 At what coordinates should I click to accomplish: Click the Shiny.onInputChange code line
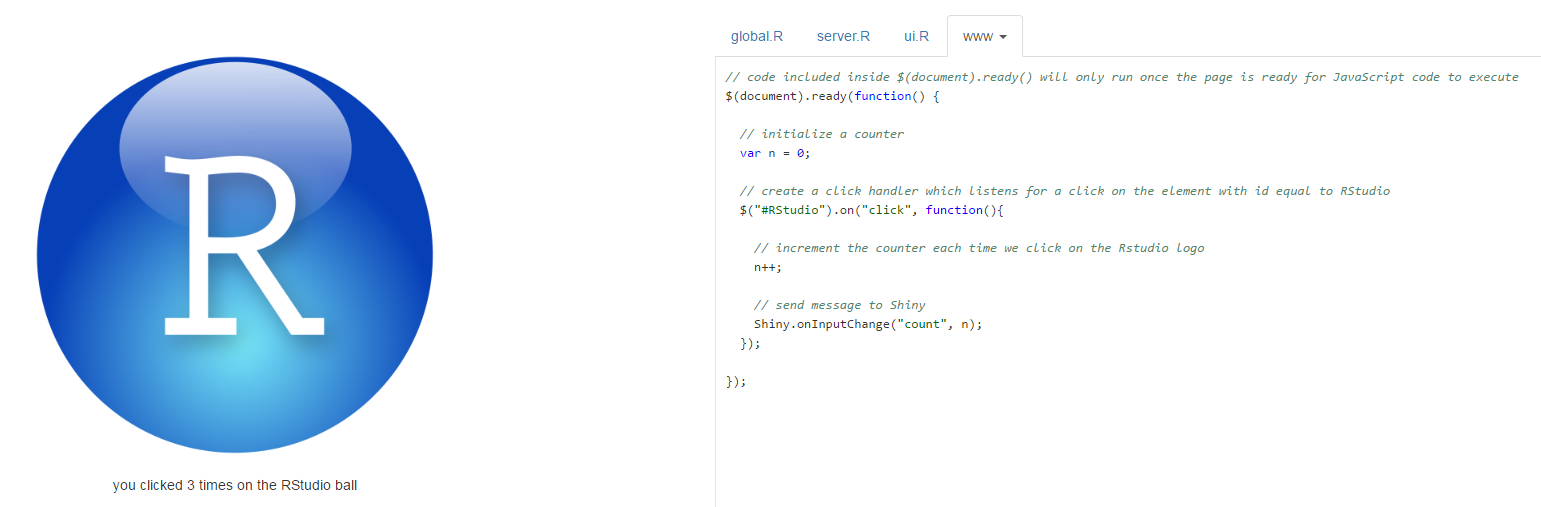(x=868, y=324)
